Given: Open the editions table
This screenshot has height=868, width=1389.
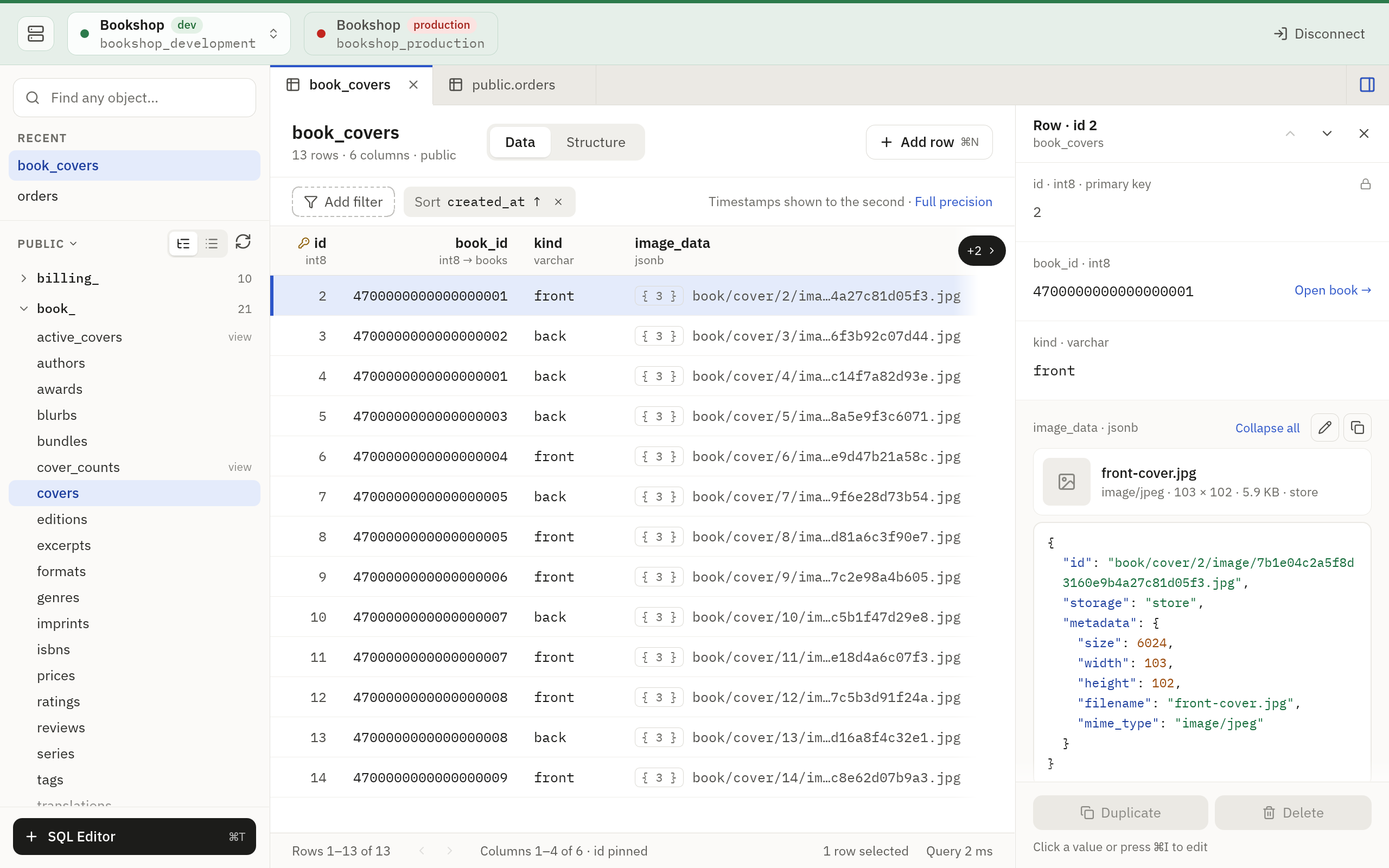Looking at the screenshot, I should [135, 520].
